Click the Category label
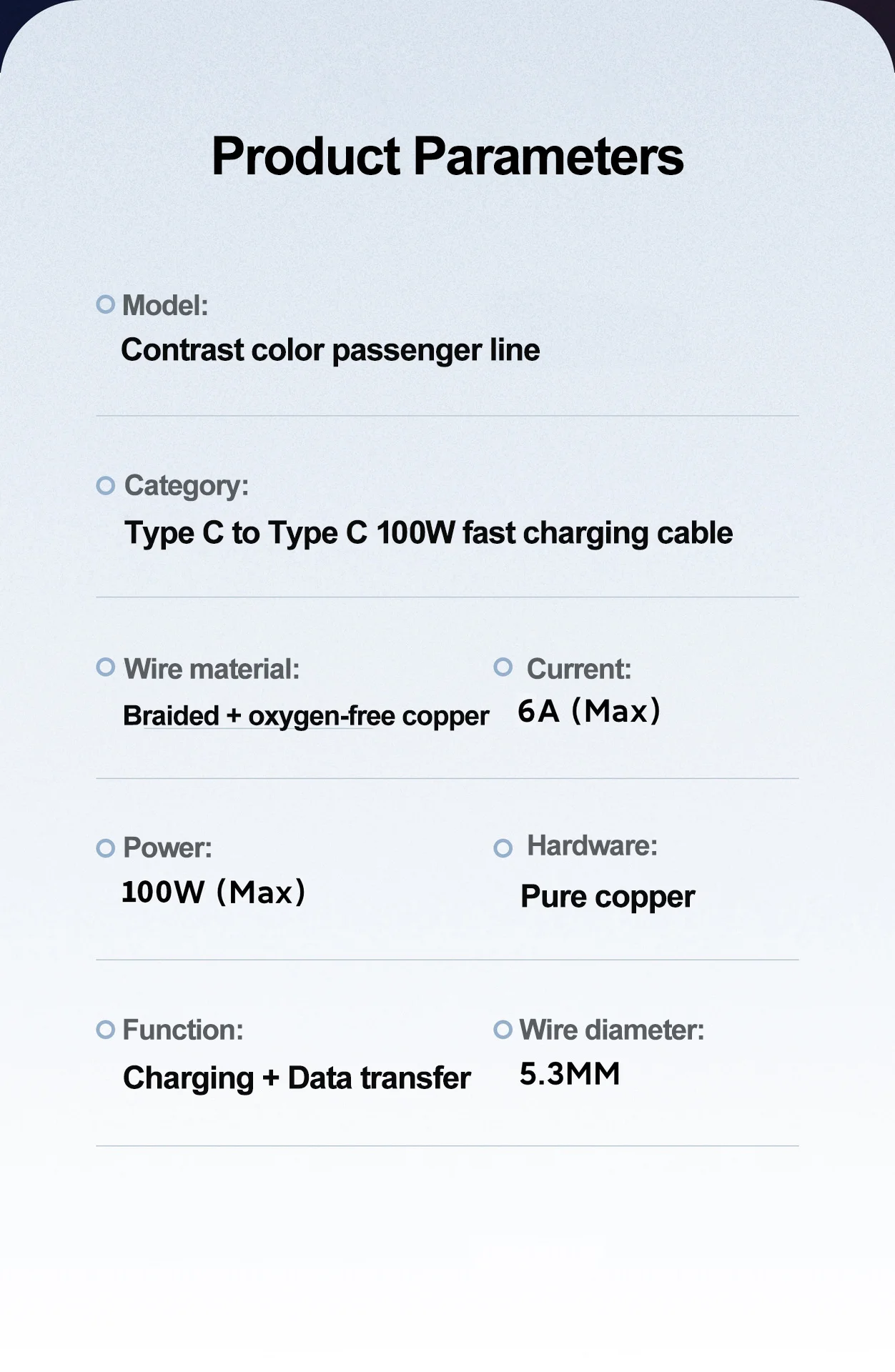 click(x=187, y=487)
